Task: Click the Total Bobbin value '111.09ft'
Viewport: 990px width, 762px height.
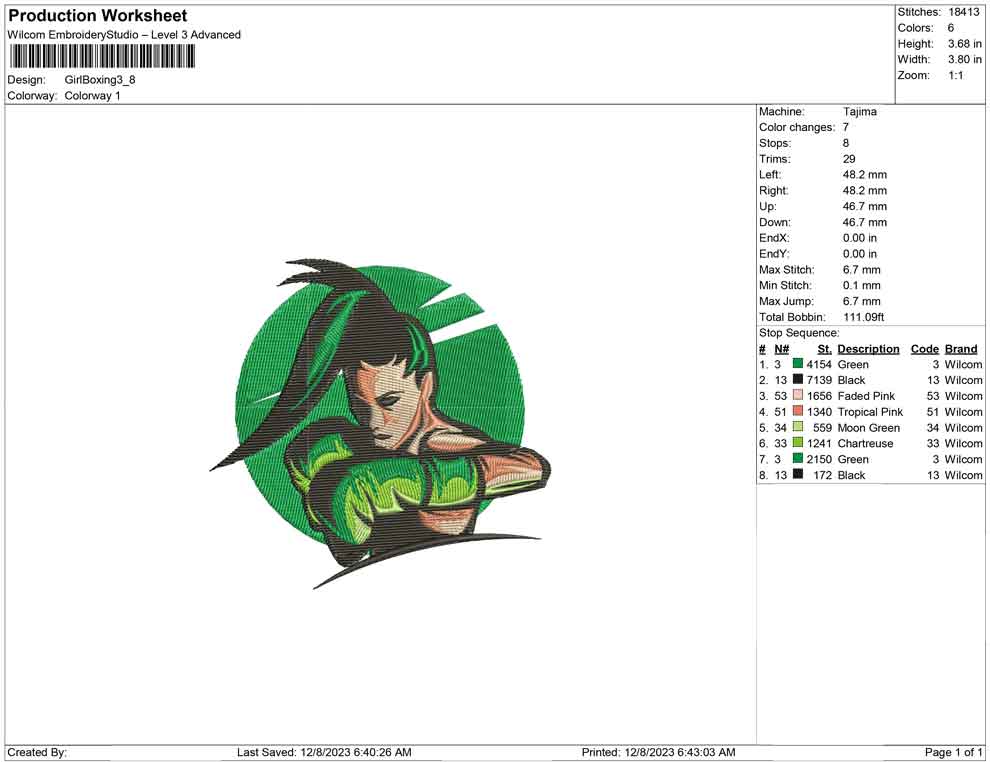Action: click(864, 317)
